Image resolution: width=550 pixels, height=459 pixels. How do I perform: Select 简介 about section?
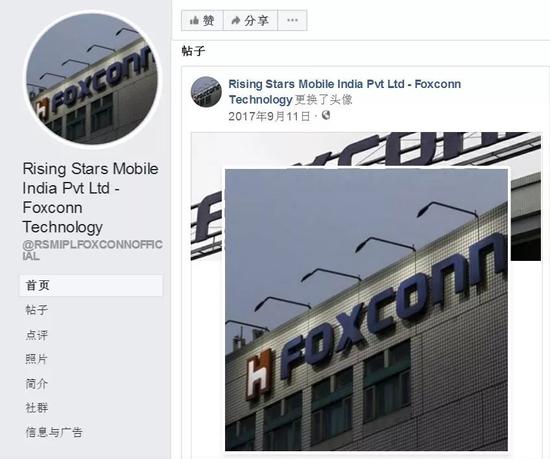point(36,384)
